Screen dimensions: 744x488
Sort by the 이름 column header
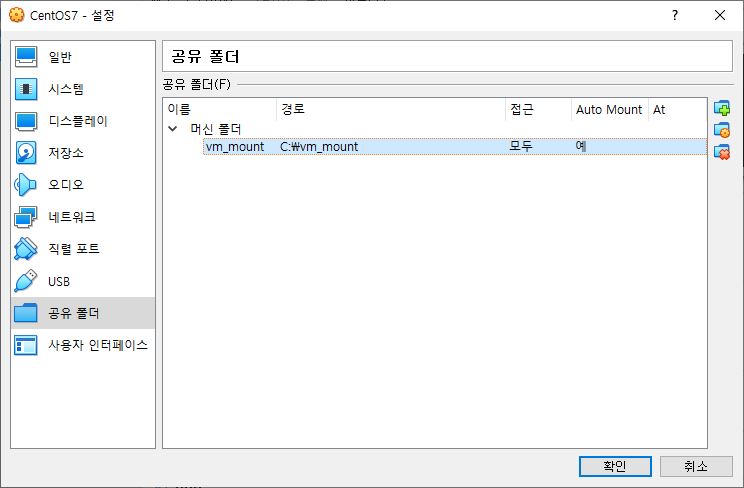coord(220,110)
